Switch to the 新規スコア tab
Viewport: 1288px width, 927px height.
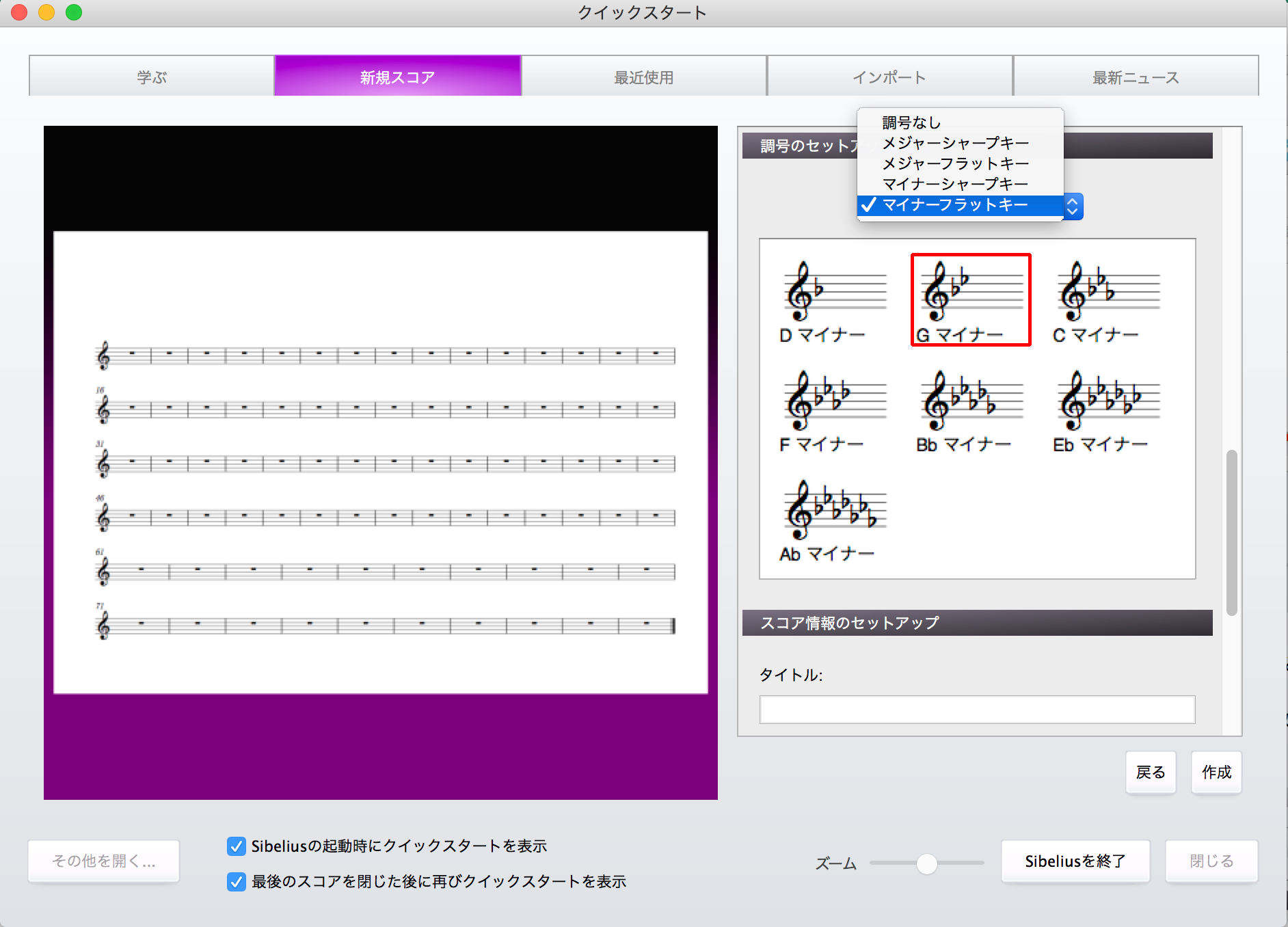click(398, 76)
